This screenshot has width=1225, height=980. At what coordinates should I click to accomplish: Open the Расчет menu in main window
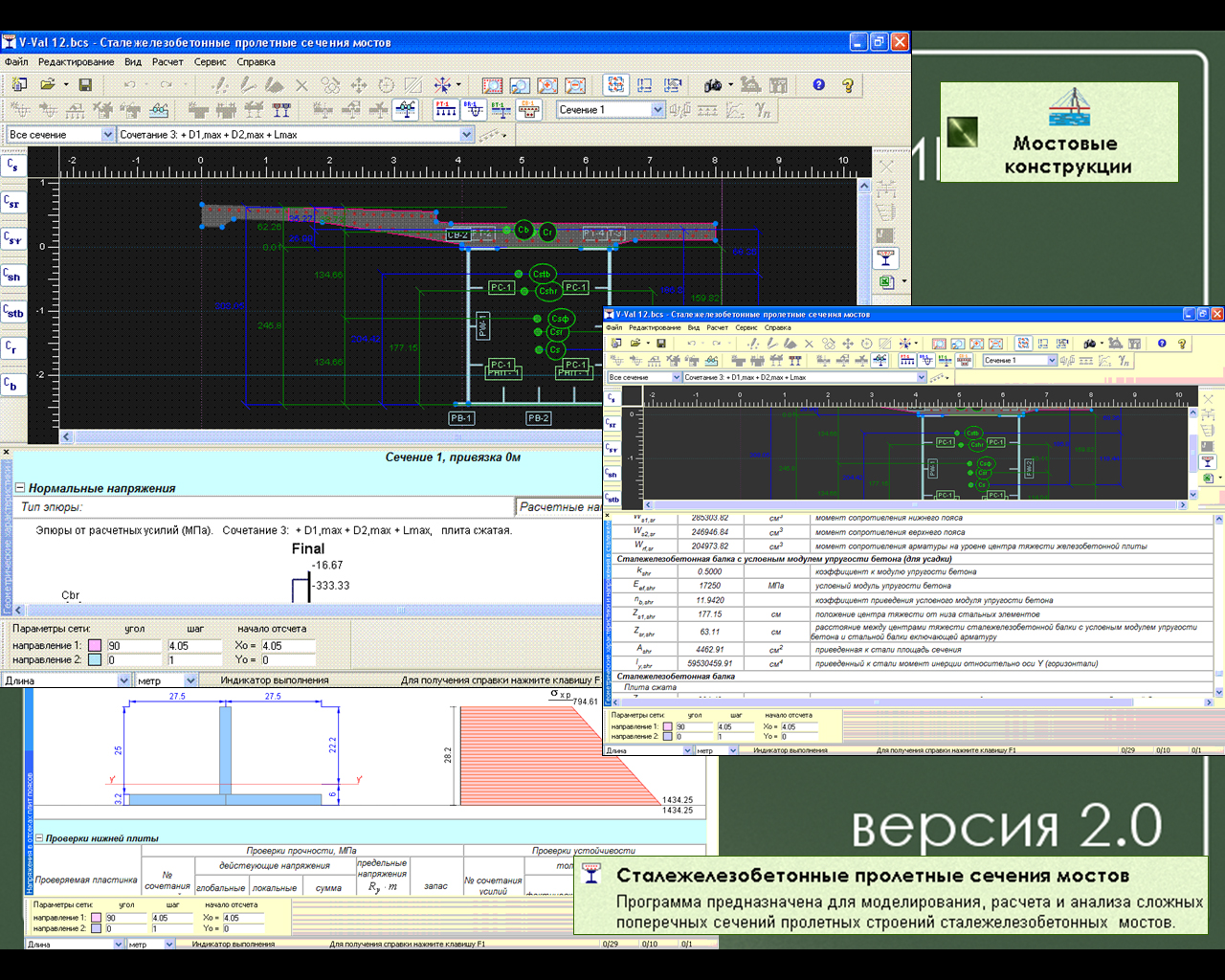167,62
